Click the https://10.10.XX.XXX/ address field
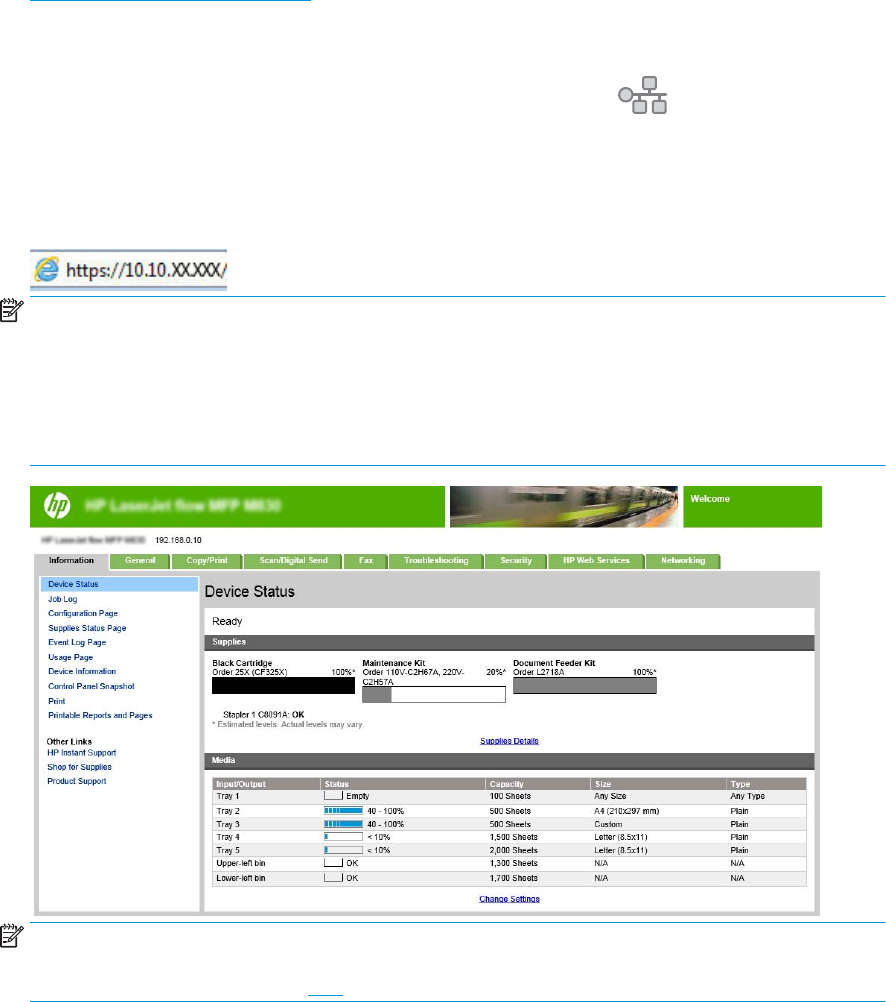The image size is (886, 1002). pos(128,270)
